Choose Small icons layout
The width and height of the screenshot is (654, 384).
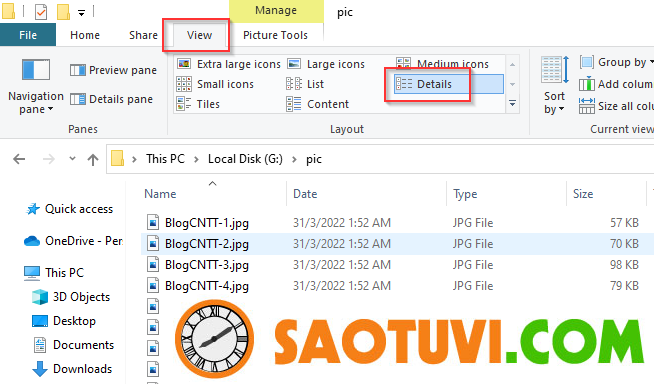tap(215, 84)
